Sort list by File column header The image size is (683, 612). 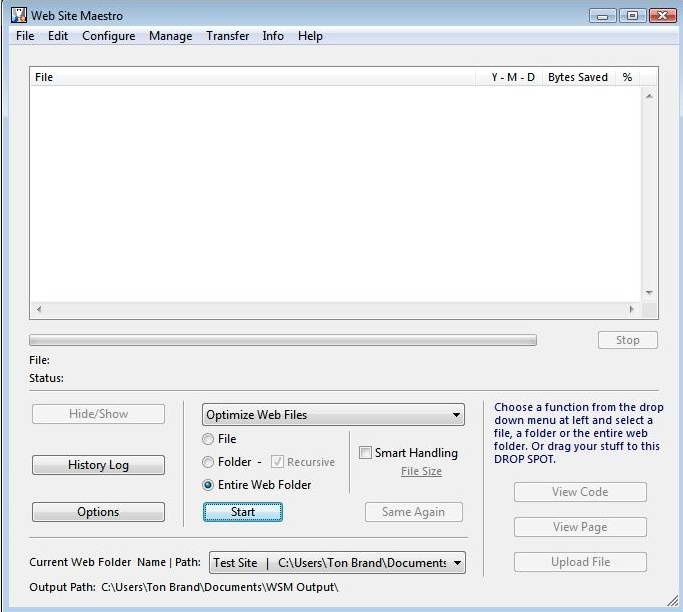(x=253, y=77)
